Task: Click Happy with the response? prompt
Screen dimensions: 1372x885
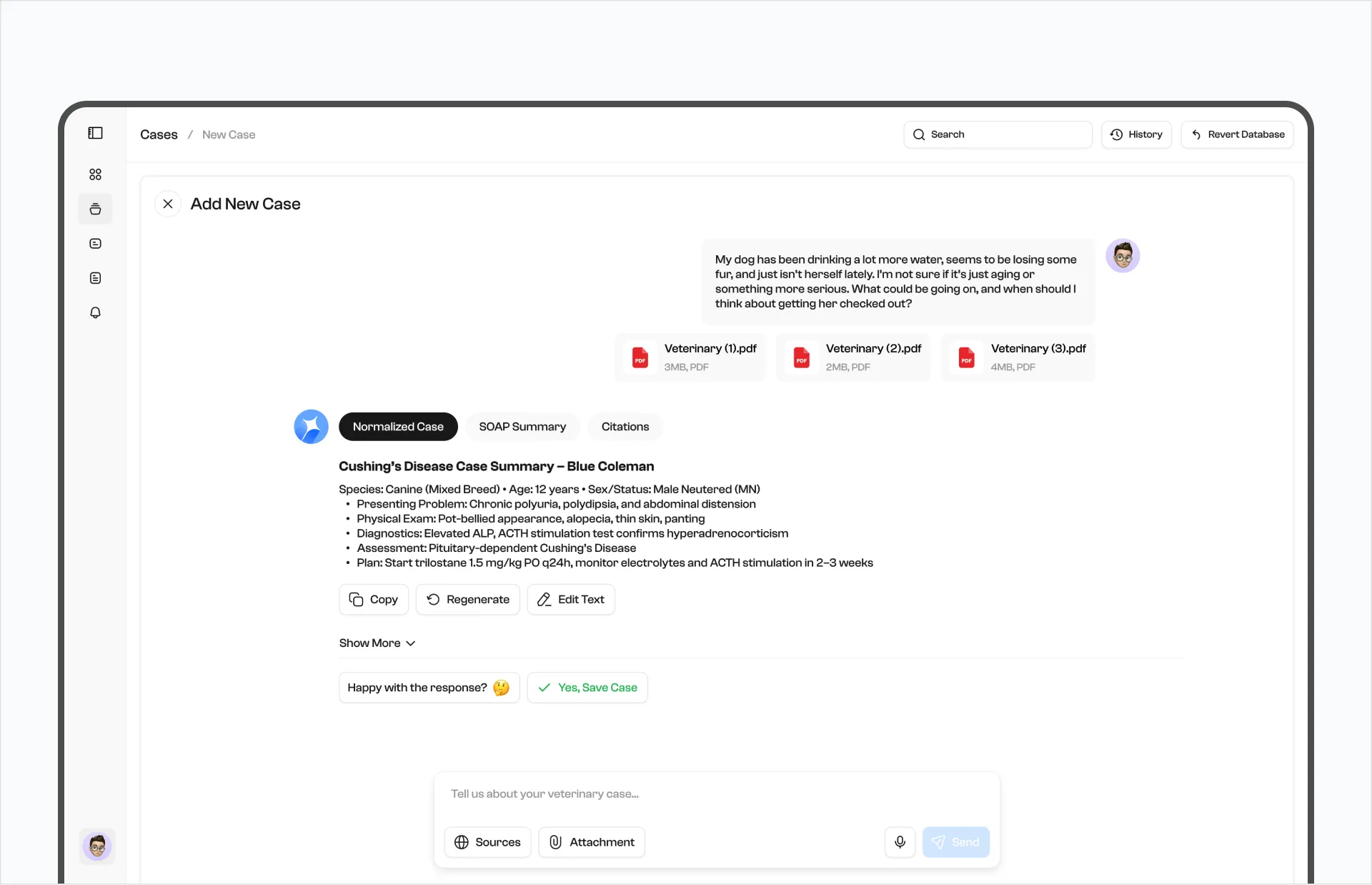Action: (x=429, y=688)
